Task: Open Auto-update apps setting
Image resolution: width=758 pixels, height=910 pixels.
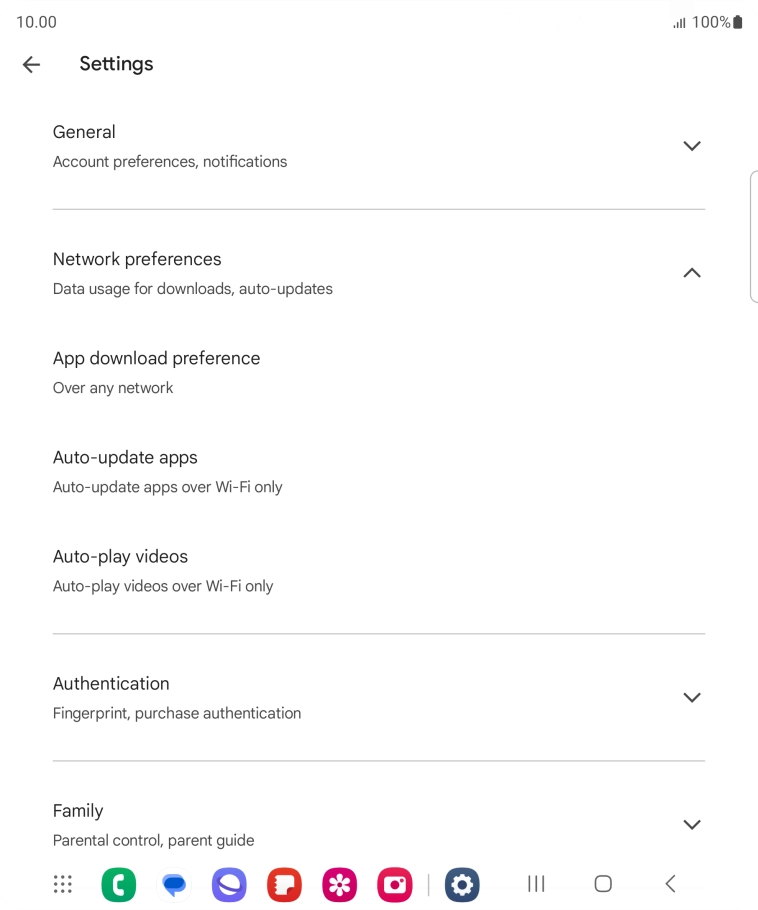Action: pyautogui.click(x=167, y=471)
